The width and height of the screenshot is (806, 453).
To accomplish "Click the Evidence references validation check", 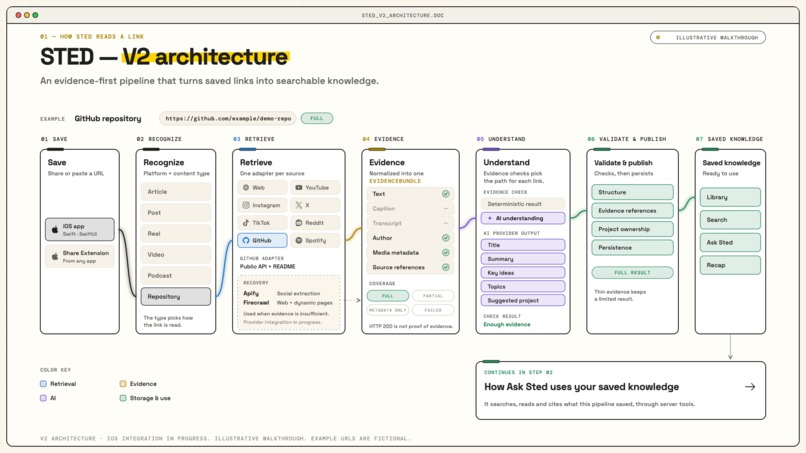I will click(632, 210).
